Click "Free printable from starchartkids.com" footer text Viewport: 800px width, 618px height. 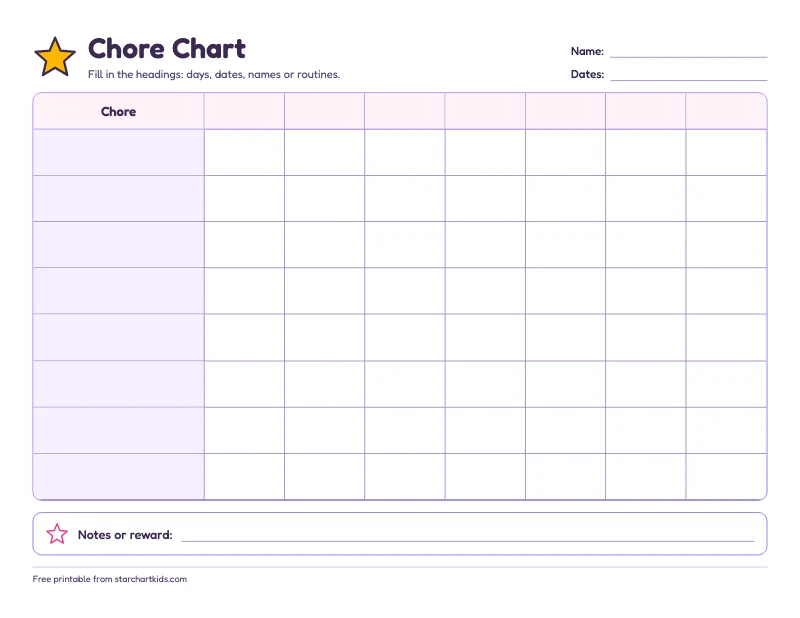point(110,579)
